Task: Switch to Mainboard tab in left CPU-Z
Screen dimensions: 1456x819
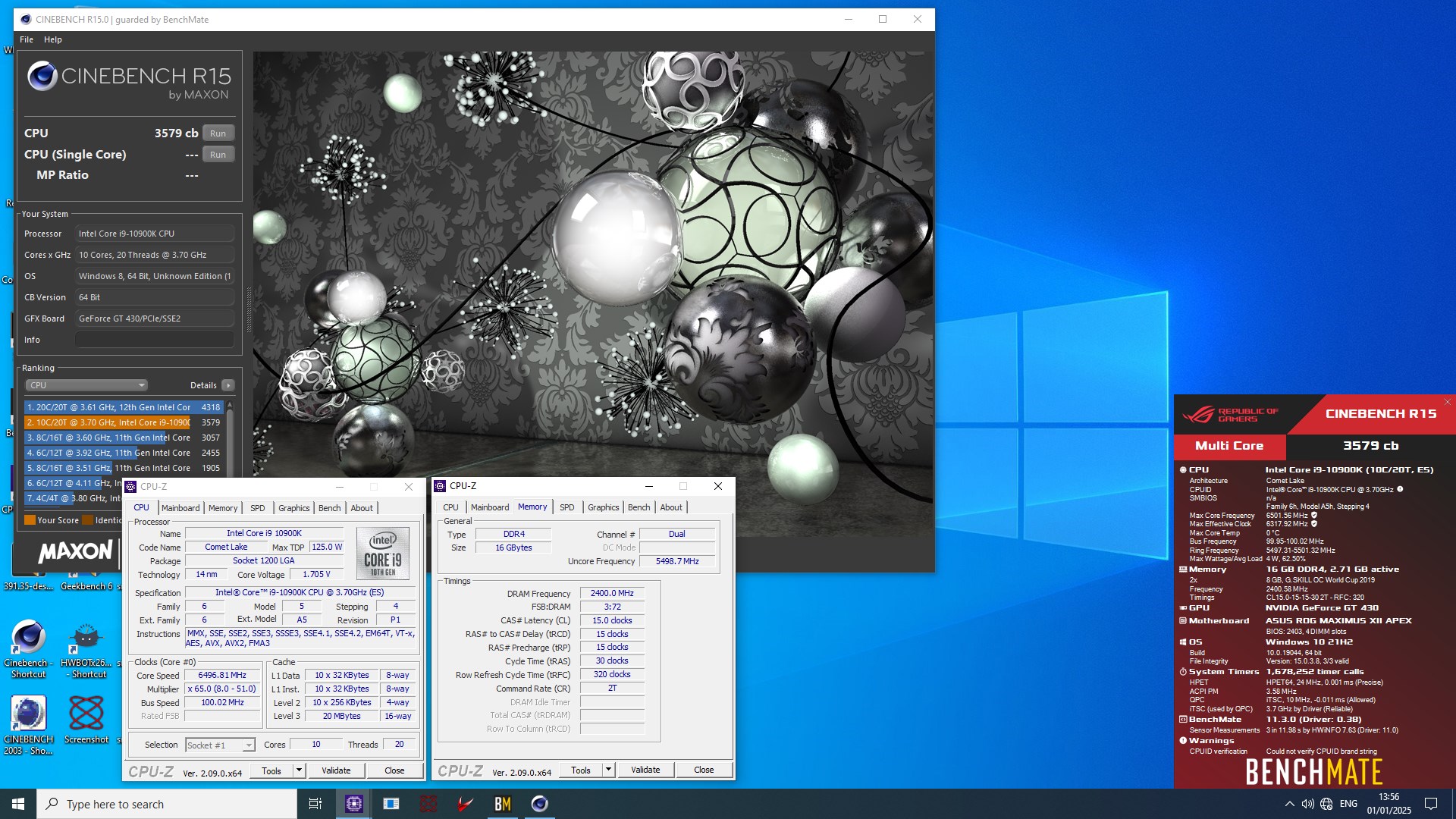Action: coord(180,508)
